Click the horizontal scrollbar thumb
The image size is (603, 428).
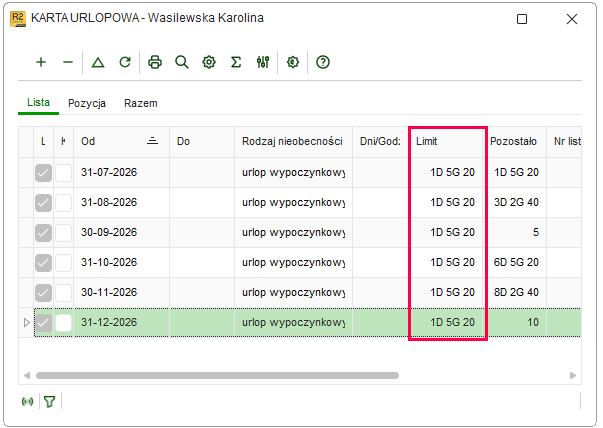coord(217,375)
